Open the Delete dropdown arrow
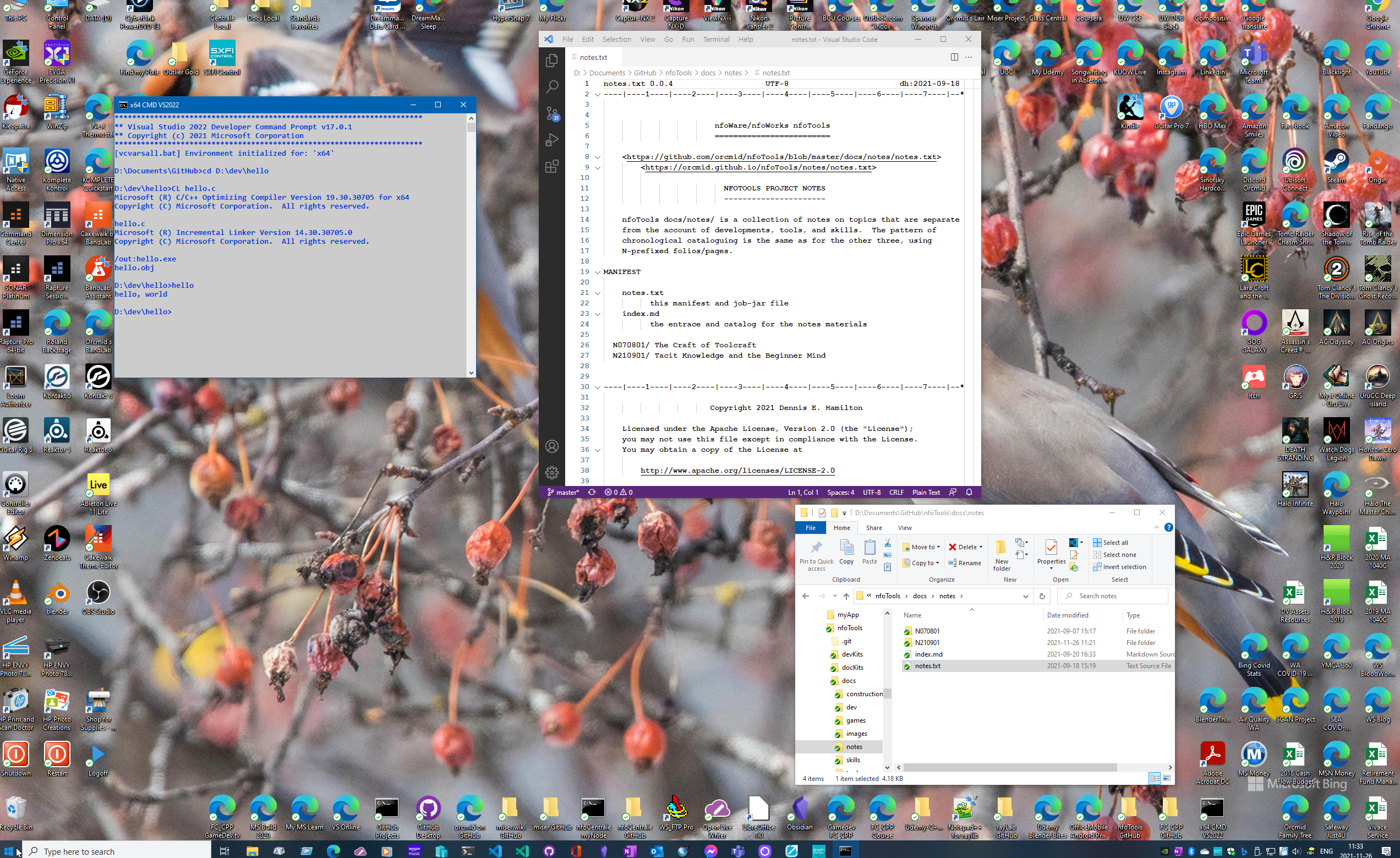Viewport: 1400px width, 858px height. pos(981,547)
